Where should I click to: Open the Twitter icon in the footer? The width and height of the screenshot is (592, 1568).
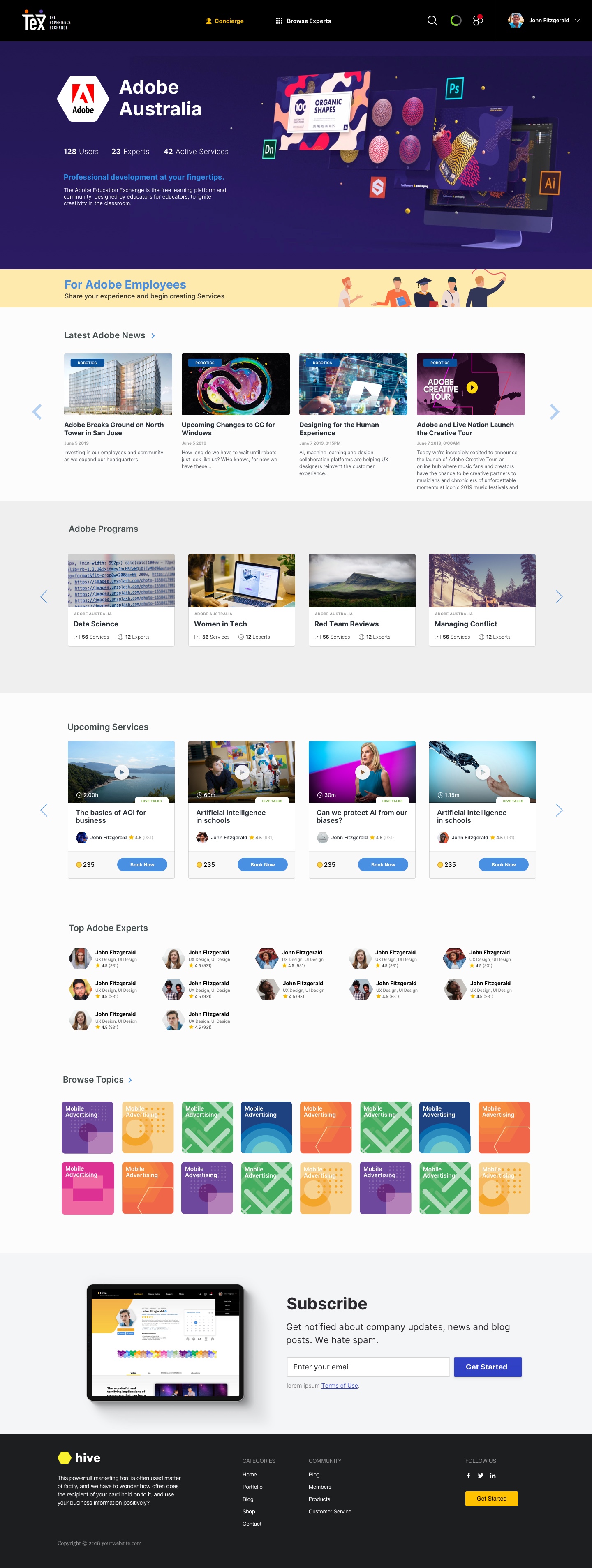point(481,1476)
